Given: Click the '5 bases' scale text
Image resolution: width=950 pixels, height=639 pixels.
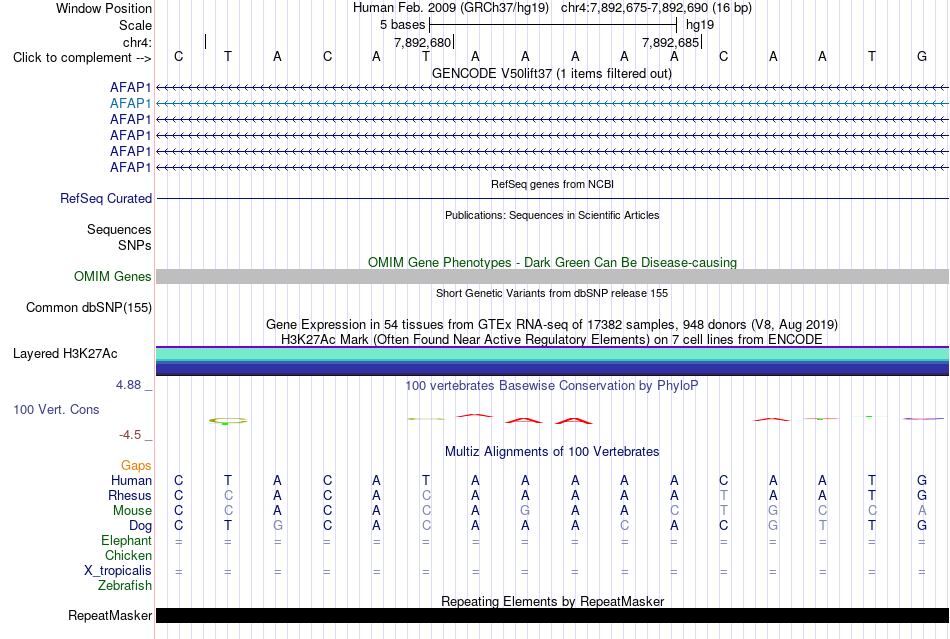Looking at the screenshot, I should click(x=402, y=25).
